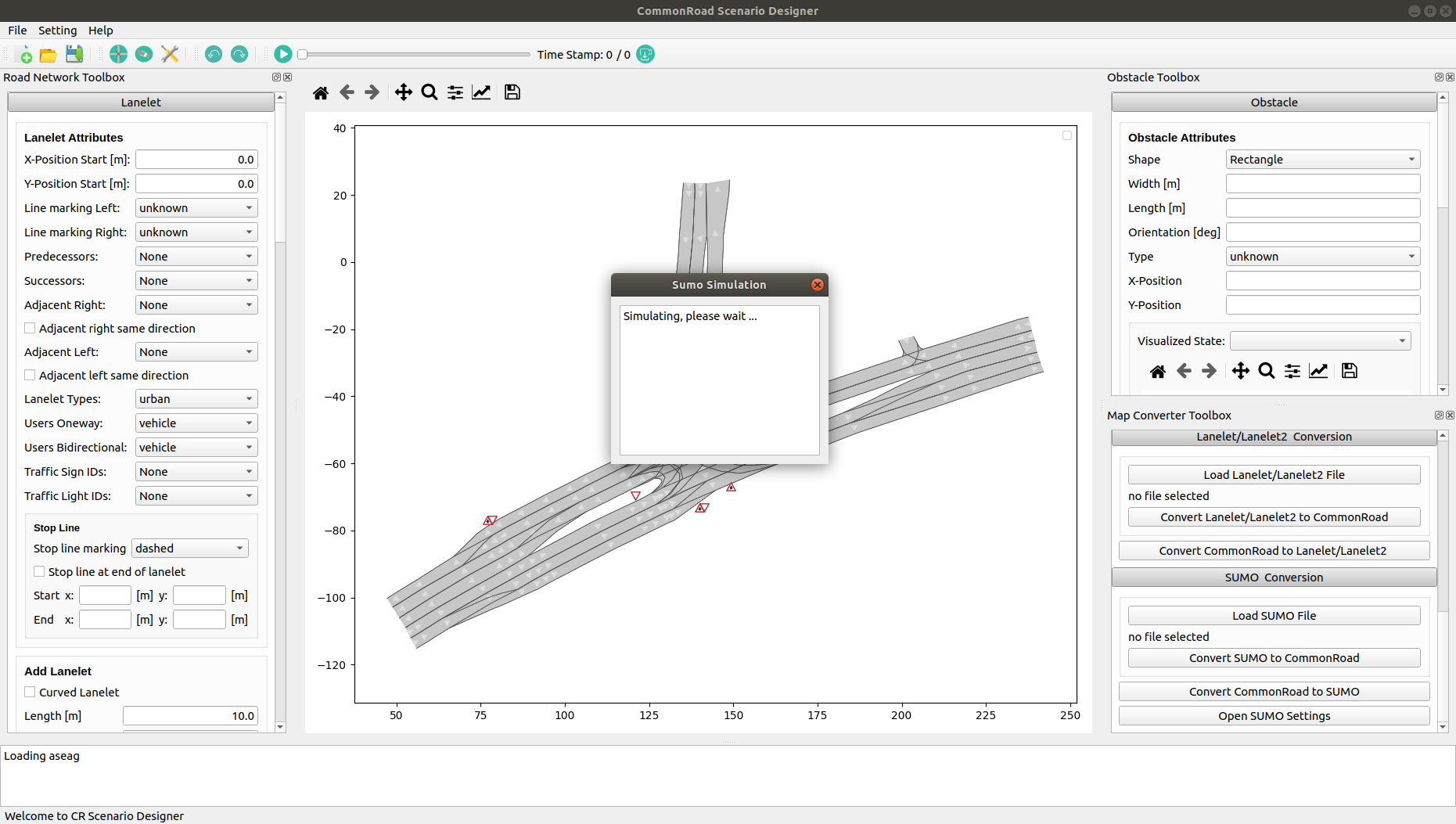Reset main plot view with home icon

(320, 93)
